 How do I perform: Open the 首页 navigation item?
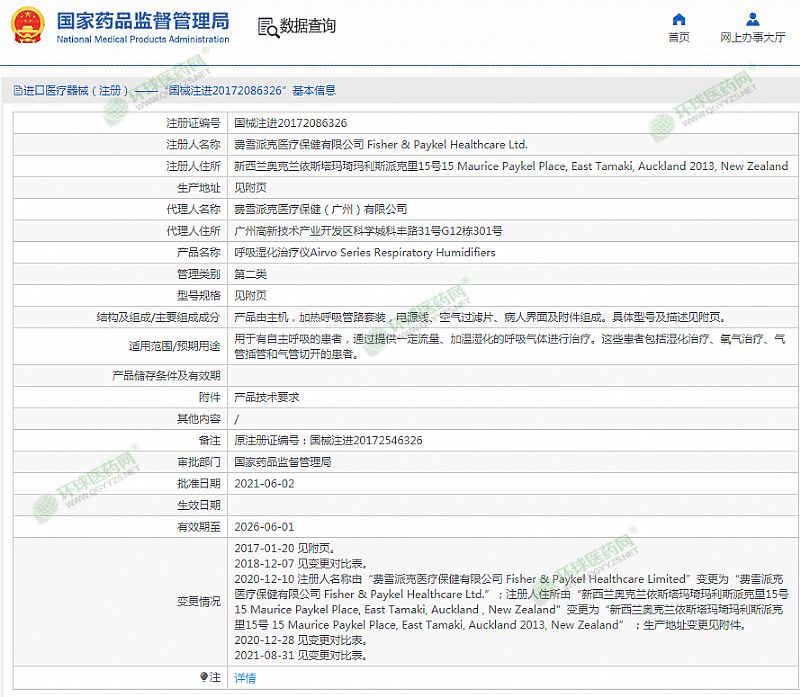[x=679, y=38]
